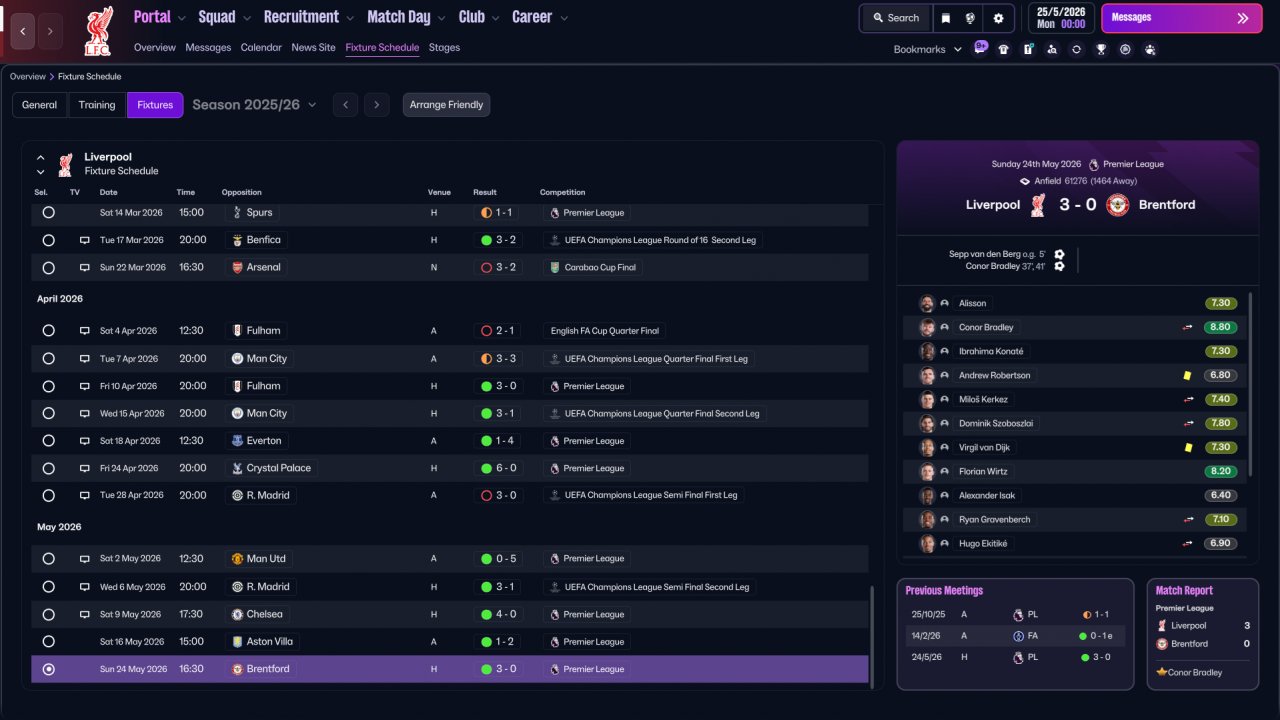Open the Club dropdown menu
The height and width of the screenshot is (720, 1280).
[x=479, y=17]
